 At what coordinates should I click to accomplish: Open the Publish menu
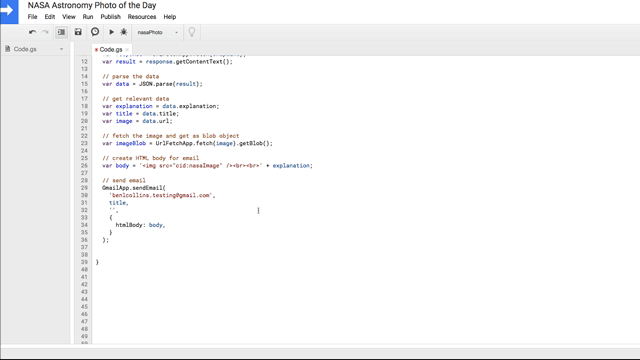[x=111, y=17]
